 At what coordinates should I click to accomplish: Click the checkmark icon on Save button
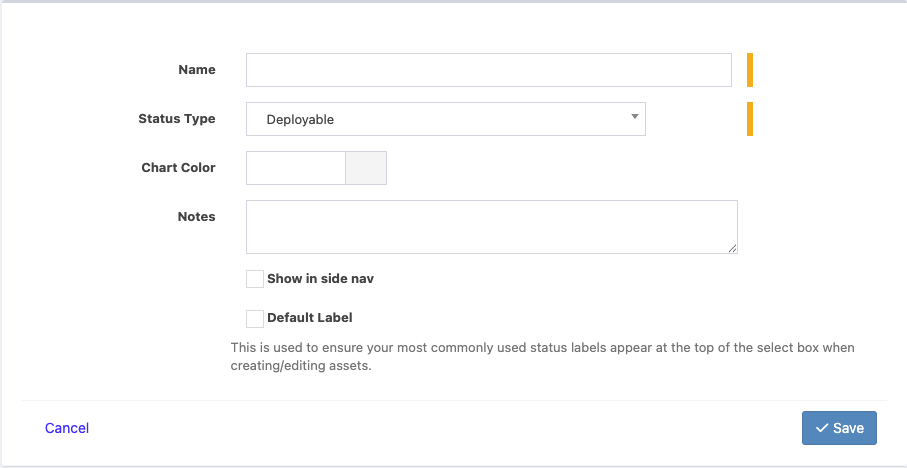[x=822, y=428]
